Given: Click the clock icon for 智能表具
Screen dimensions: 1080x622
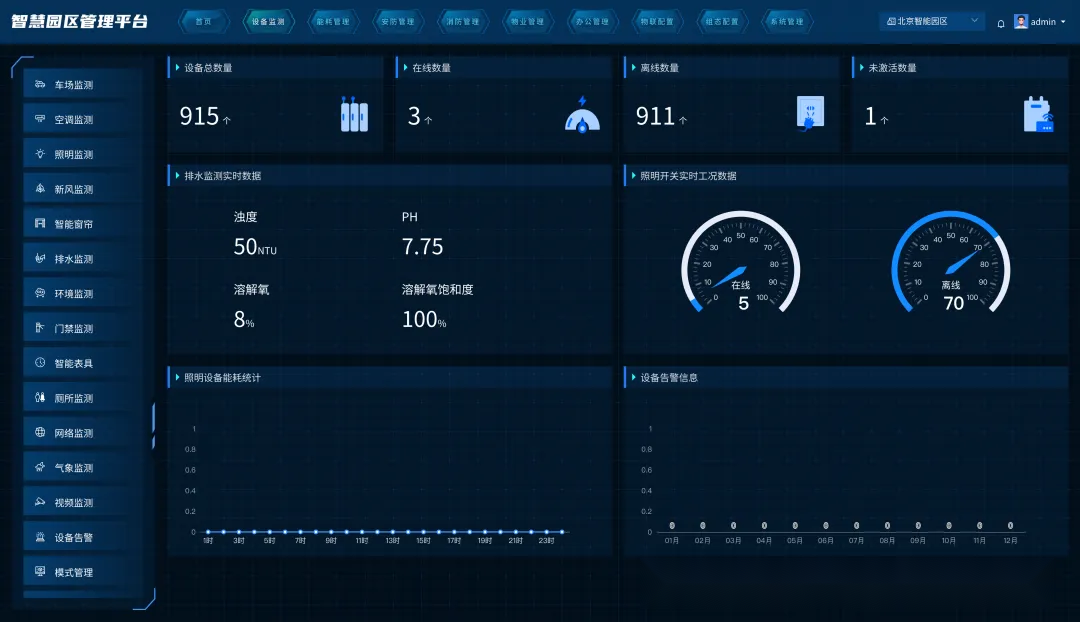Looking at the screenshot, I should 40,363.
